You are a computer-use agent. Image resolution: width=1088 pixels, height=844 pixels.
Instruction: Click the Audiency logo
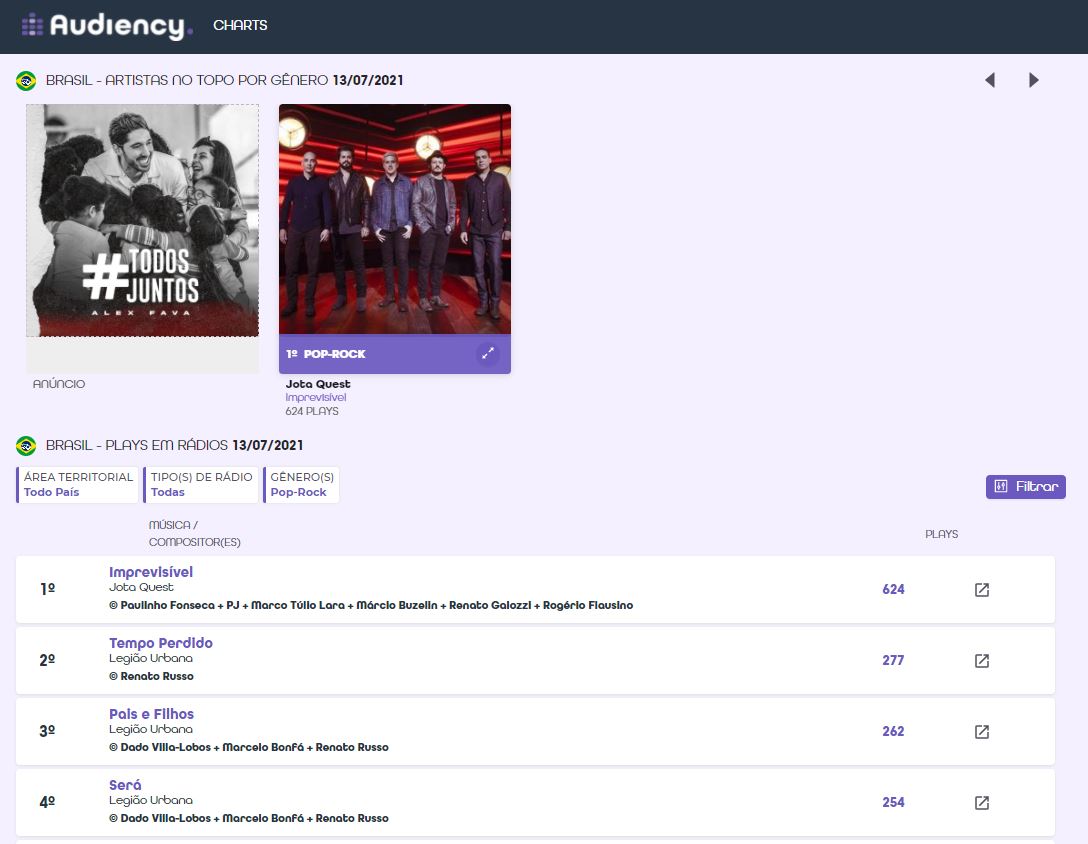coord(107,26)
